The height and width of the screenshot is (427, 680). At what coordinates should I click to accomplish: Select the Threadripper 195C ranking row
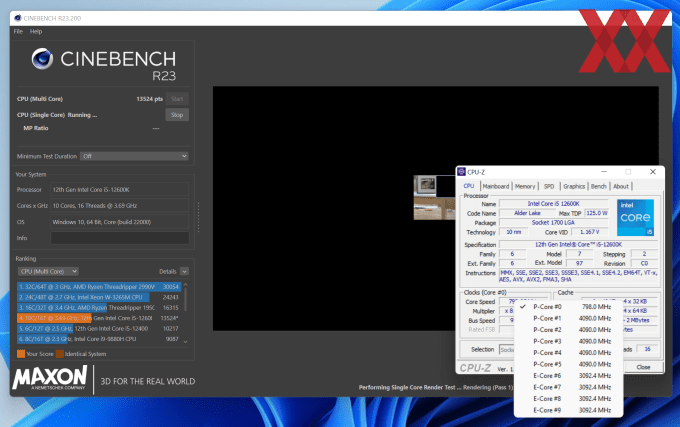(x=99, y=307)
